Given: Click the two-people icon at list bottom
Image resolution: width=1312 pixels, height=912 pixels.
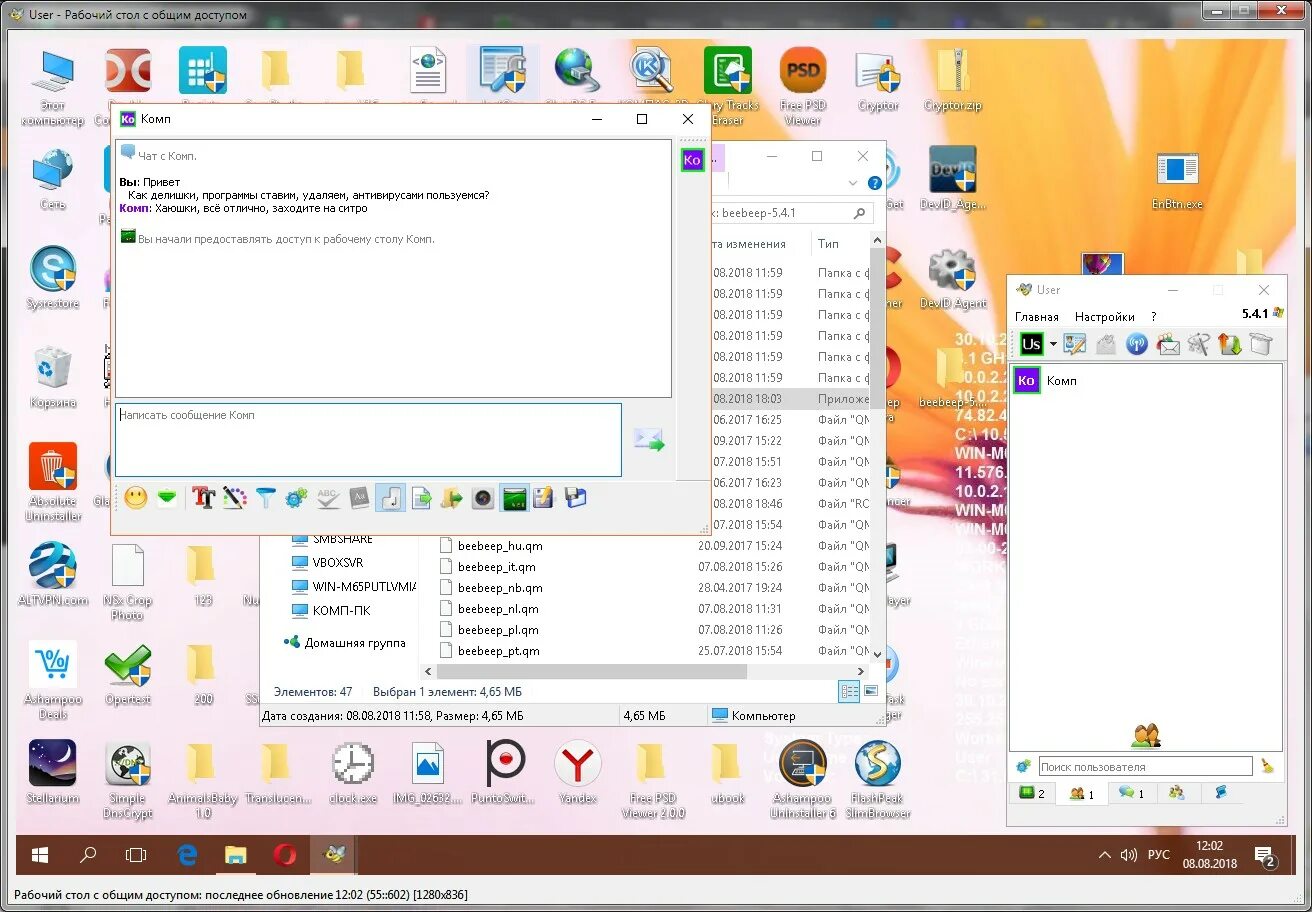Looking at the screenshot, I should 1146,736.
